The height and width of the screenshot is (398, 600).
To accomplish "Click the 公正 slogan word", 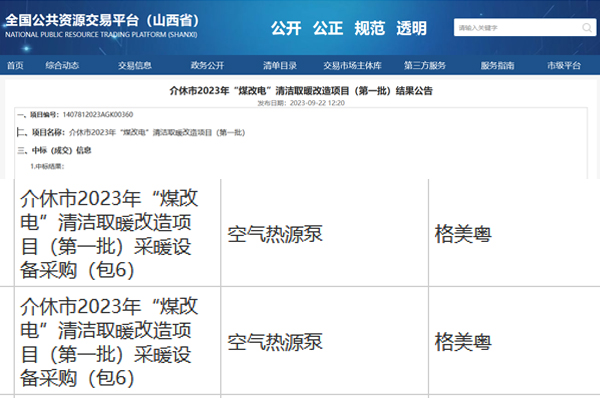I will 328,28.
